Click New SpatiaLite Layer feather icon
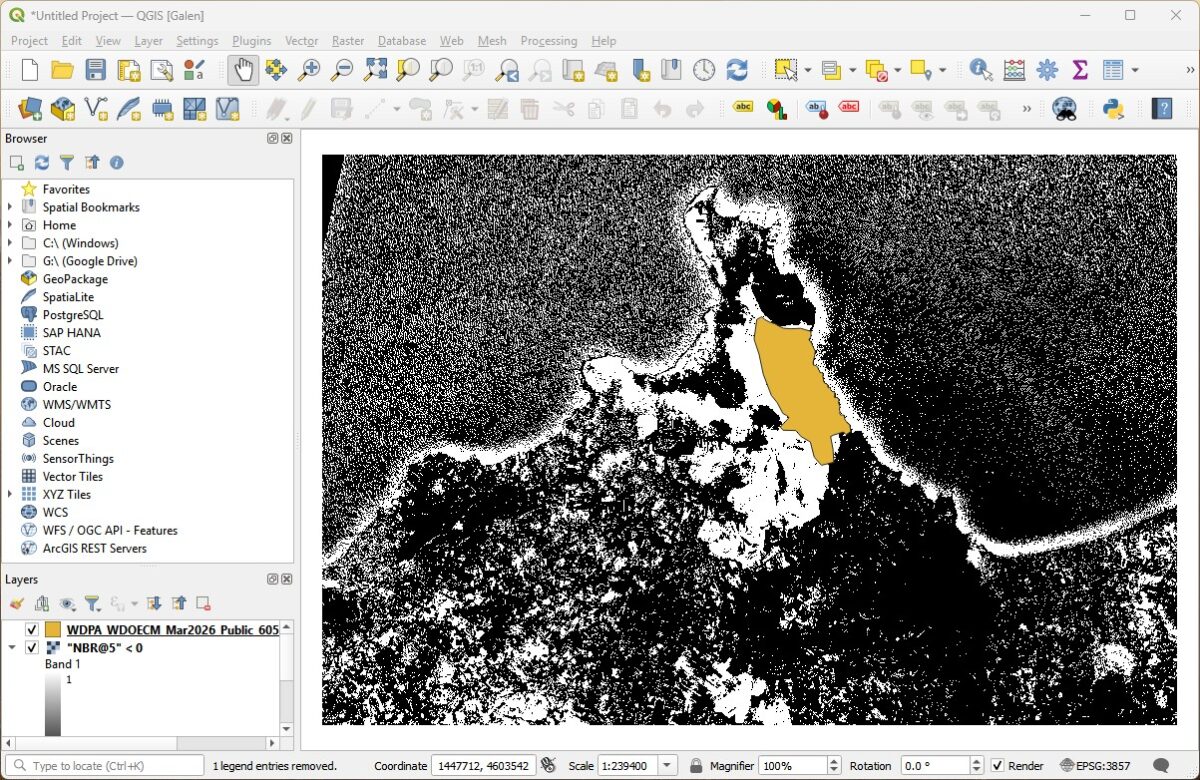 click(129, 108)
